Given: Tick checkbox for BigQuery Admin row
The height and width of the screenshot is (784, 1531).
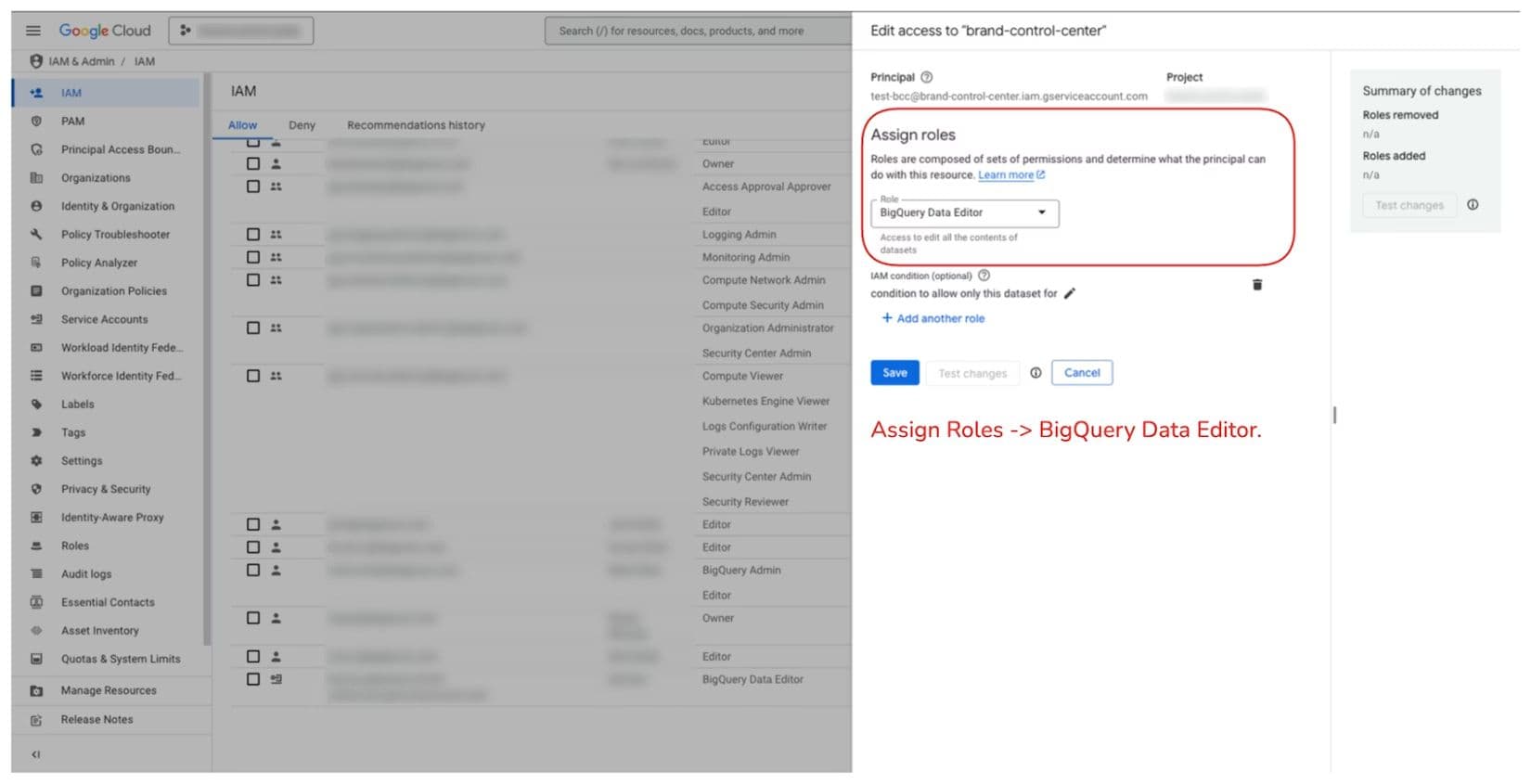Looking at the screenshot, I should [x=252, y=570].
